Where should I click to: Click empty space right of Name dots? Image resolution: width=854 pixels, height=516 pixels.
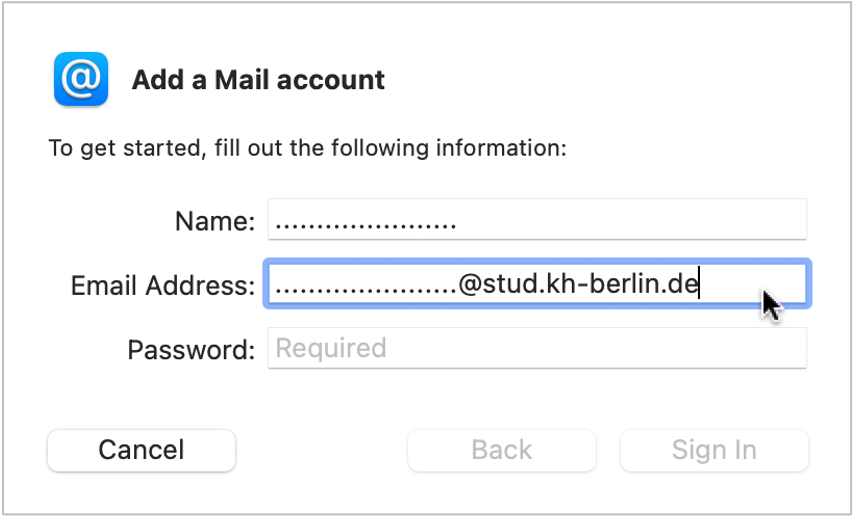coord(631,219)
